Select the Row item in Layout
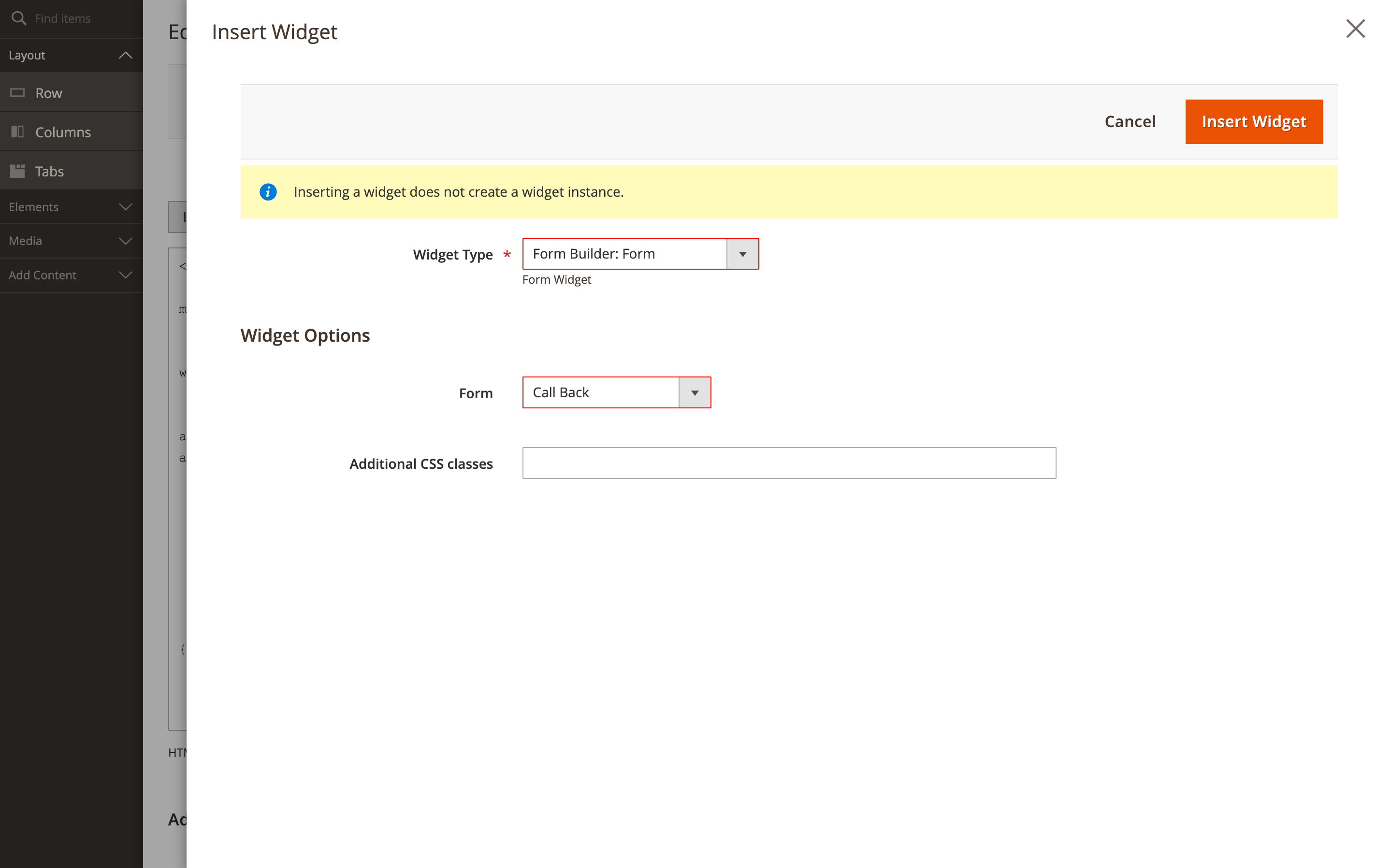This screenshot has height=868, width=1391. click(49, 93)
